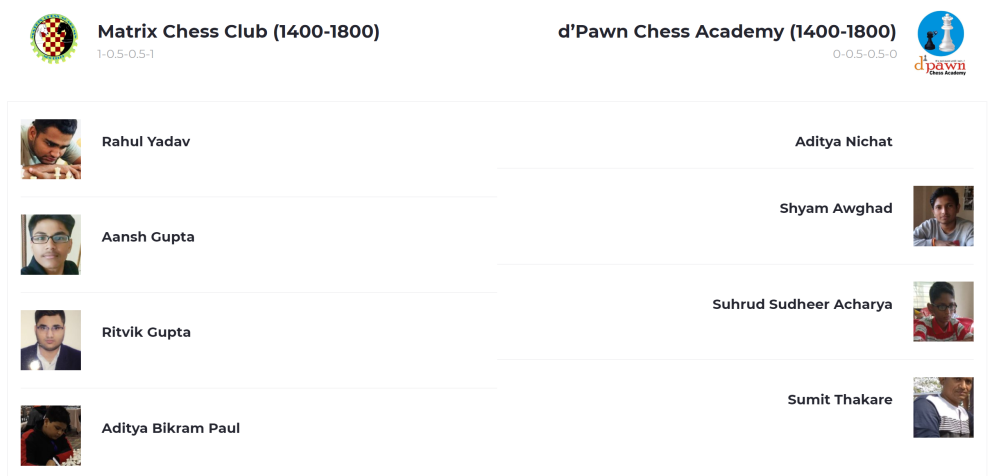The width and height of the screenshot is (1000, 476).
Task: Click Aditya Bikram Paul's photo
Action: coord(51,435)
